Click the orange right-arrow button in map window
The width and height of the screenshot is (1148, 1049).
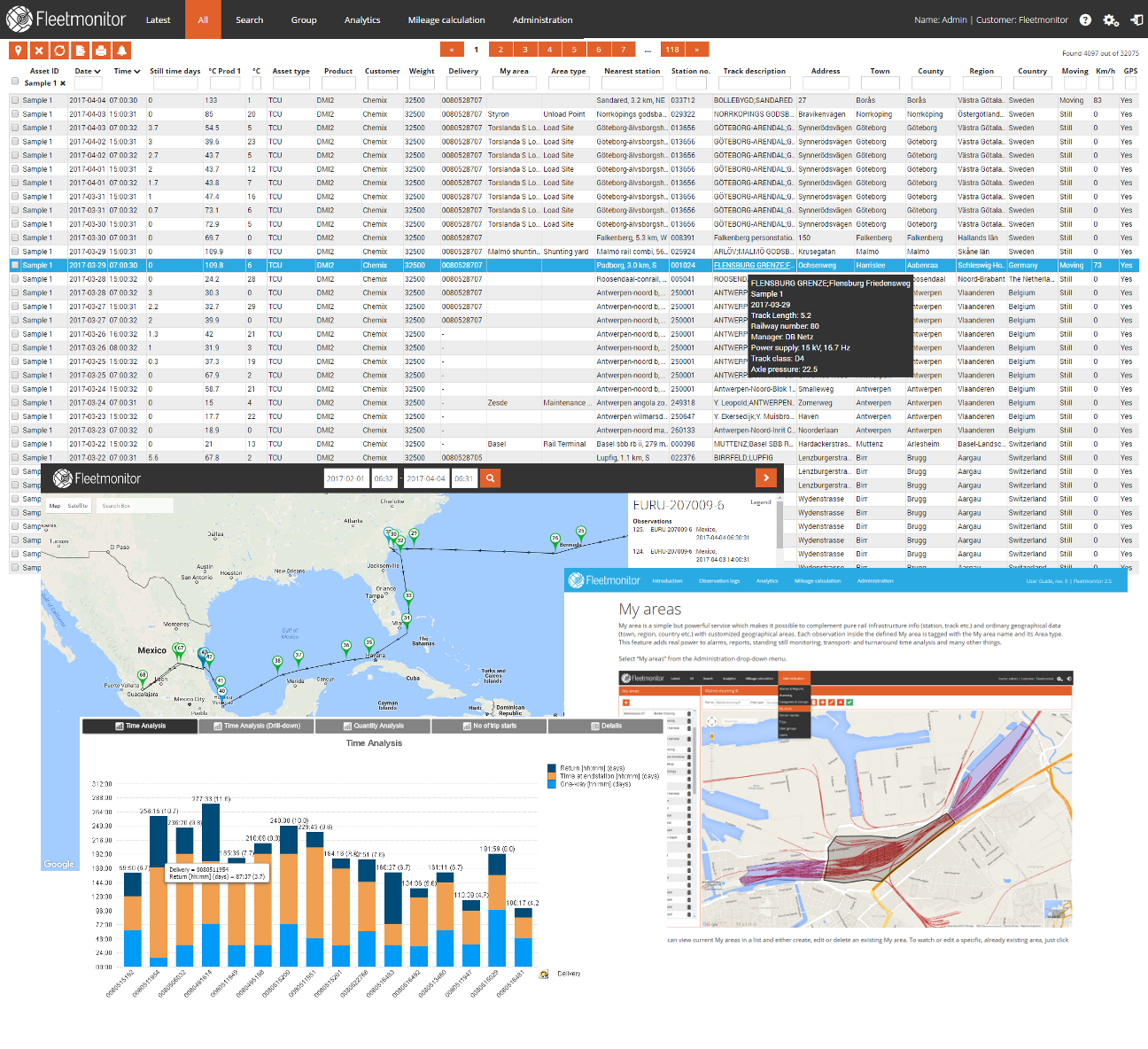pos(766,478)
